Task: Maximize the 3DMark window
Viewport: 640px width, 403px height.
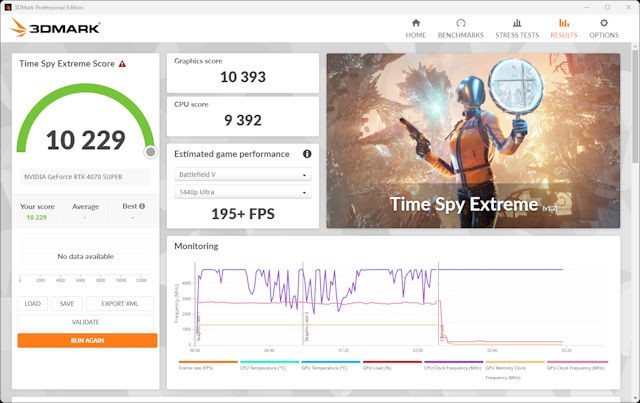Action: coord(607,7)
